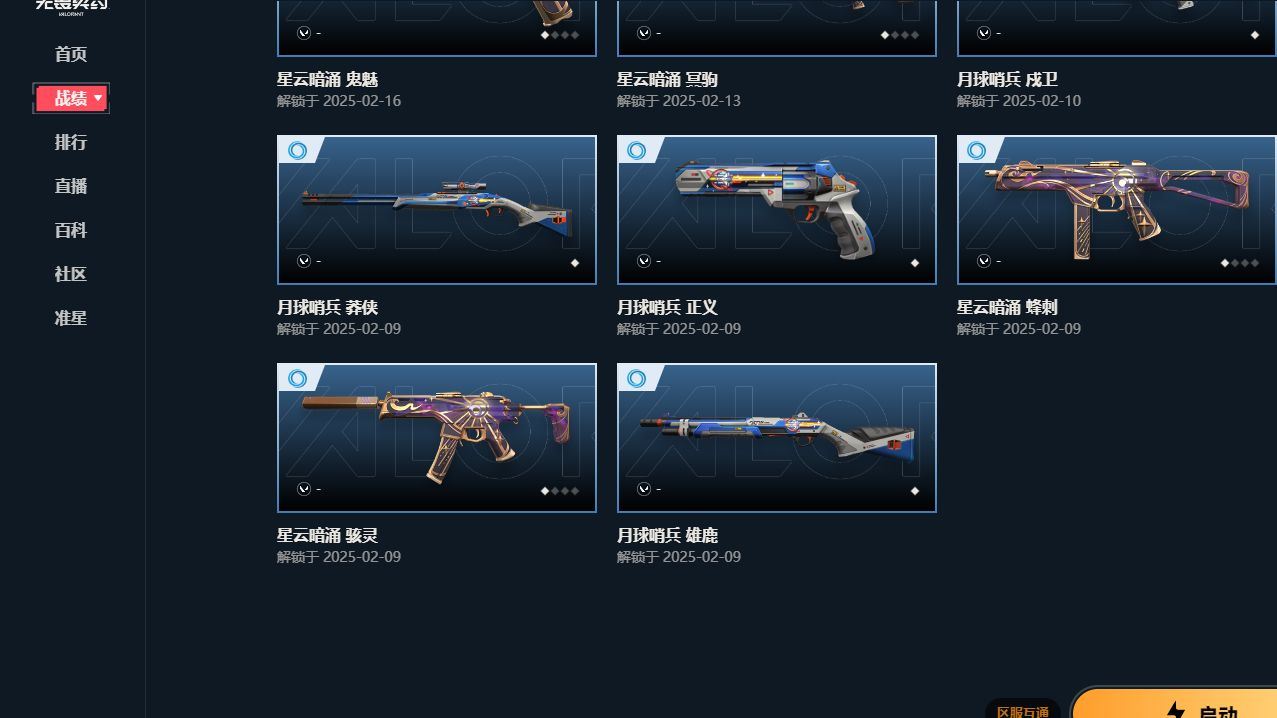Open the 首页 sidebar menu item

(x=71, y=54)
